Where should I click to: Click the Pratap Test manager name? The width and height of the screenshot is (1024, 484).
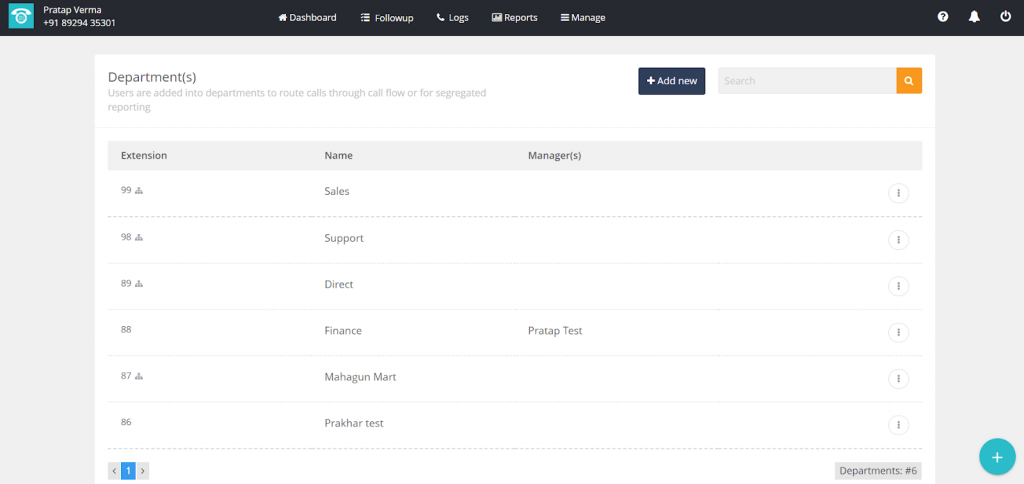[555, 331]
